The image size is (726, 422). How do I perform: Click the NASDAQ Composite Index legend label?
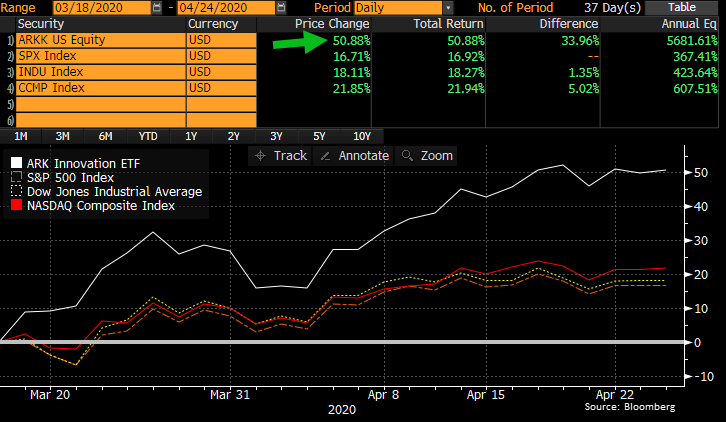pyautogui.click(x=101, y=206)
